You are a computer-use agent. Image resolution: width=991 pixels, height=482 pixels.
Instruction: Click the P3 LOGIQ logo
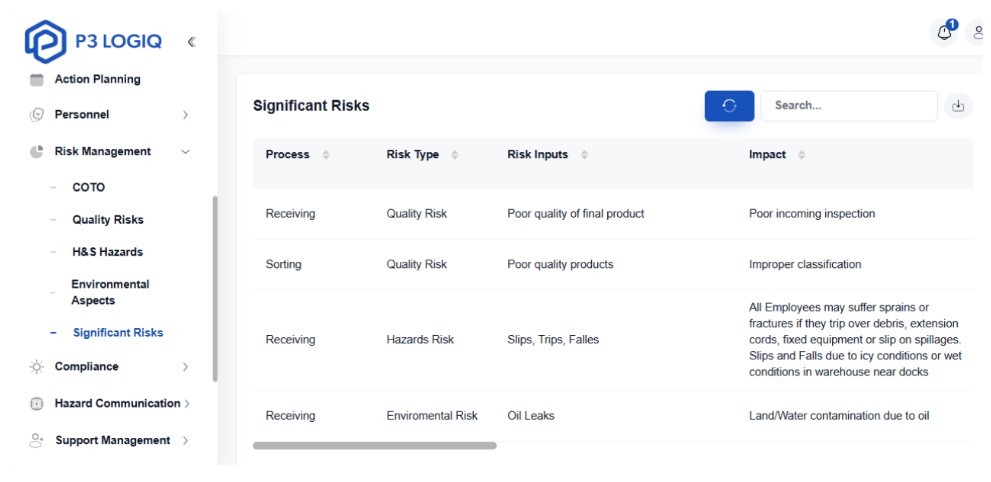tap(94, 42)
